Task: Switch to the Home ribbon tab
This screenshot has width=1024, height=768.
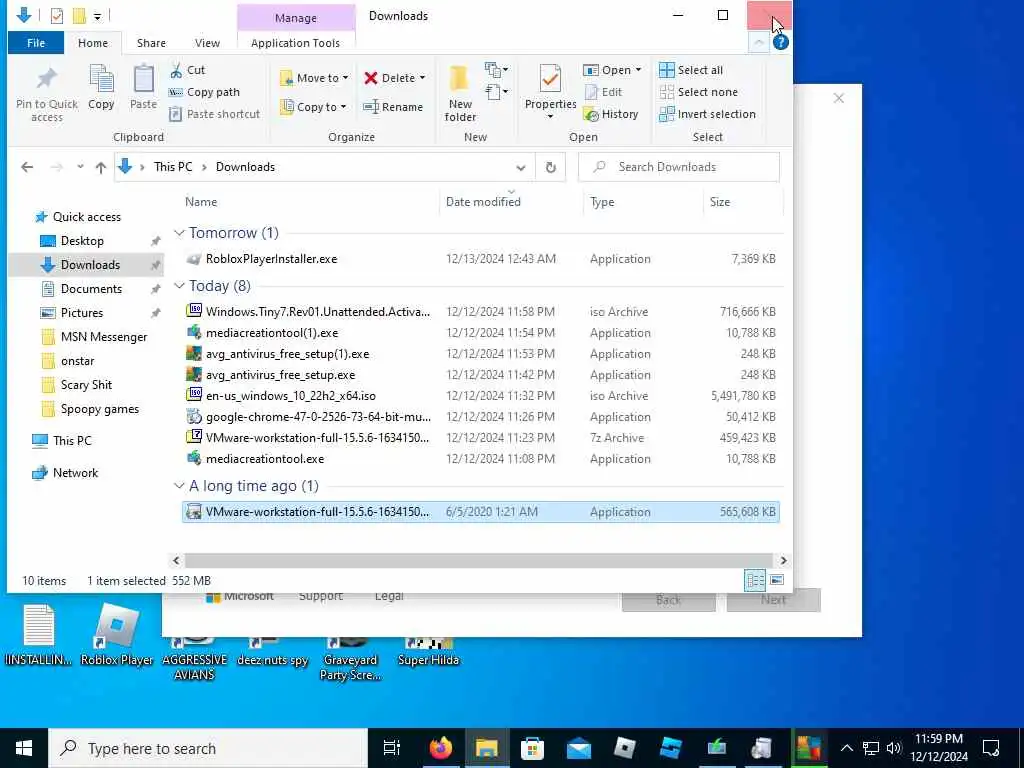Action: pos(93,43)
